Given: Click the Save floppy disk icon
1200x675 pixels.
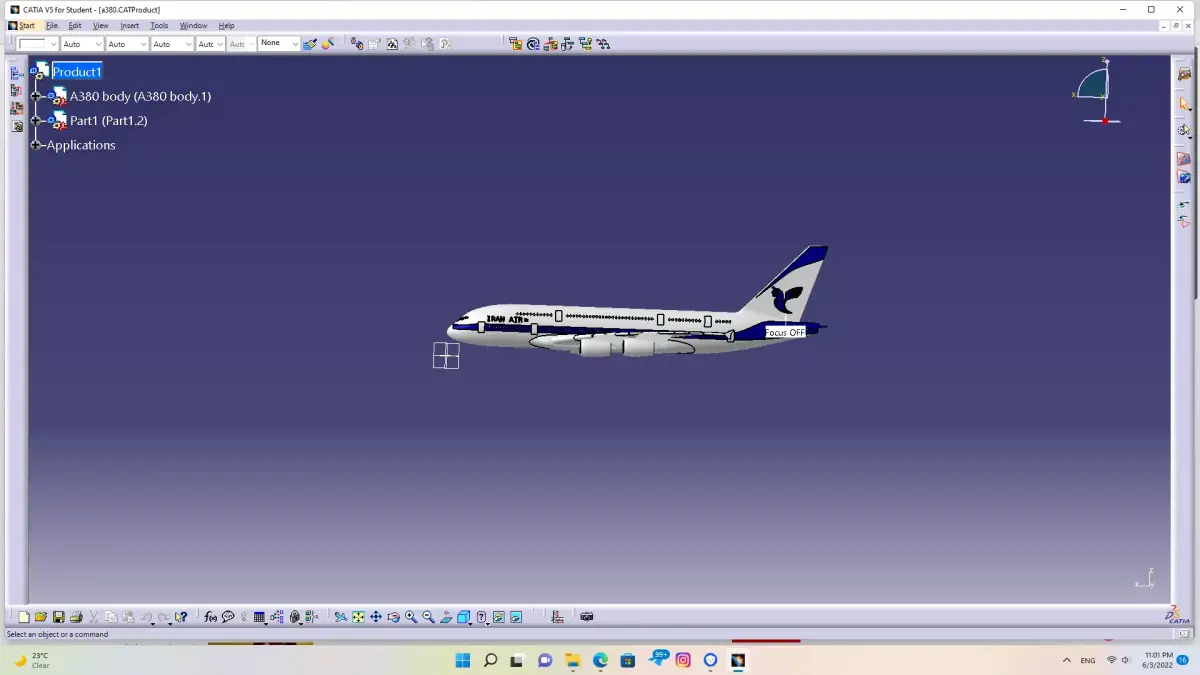Looking at the screenshot, I should point(59,617).
